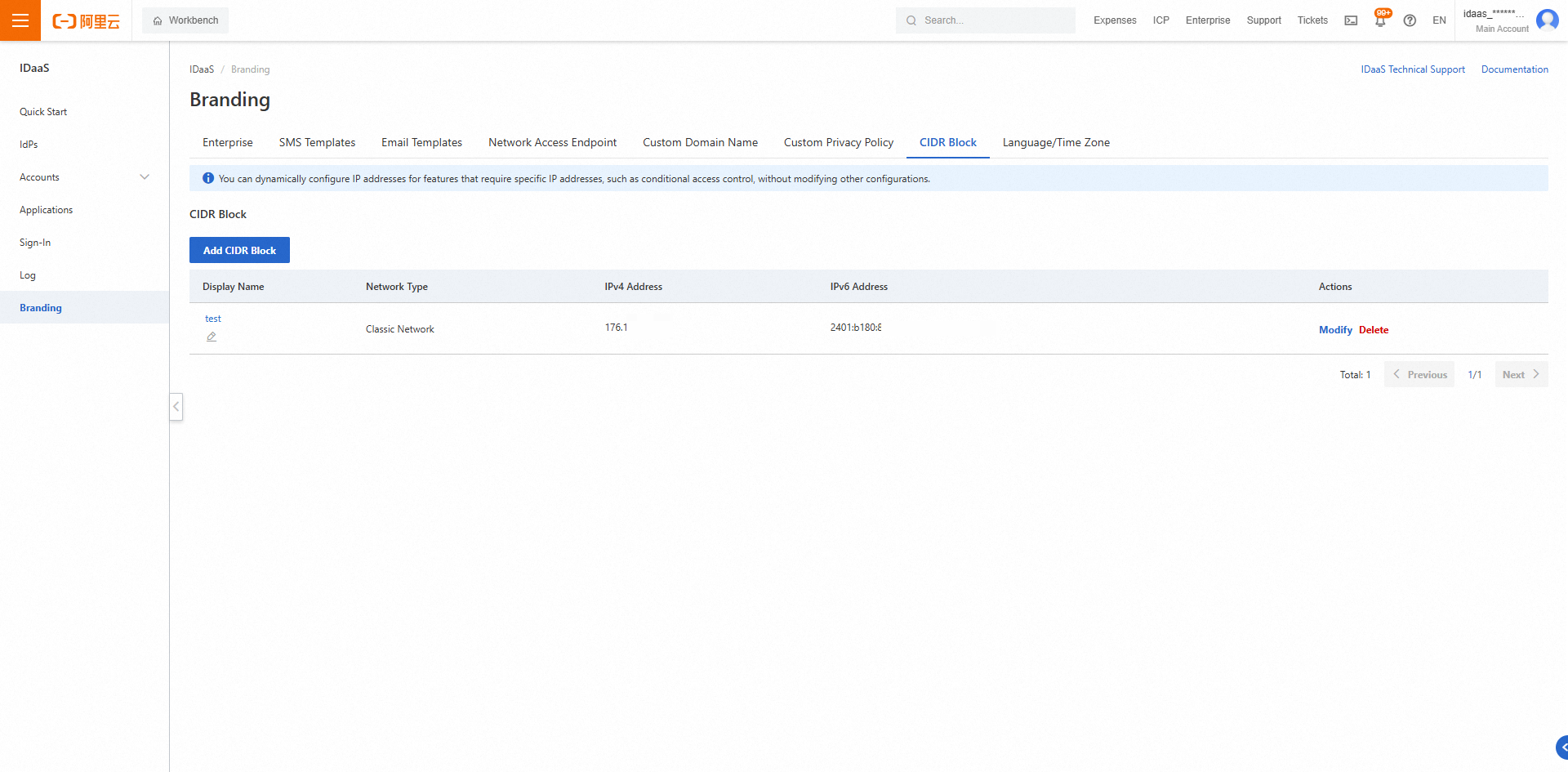Open the floating support chat icon
The image size is (1568, 772).
(1562, 747)
